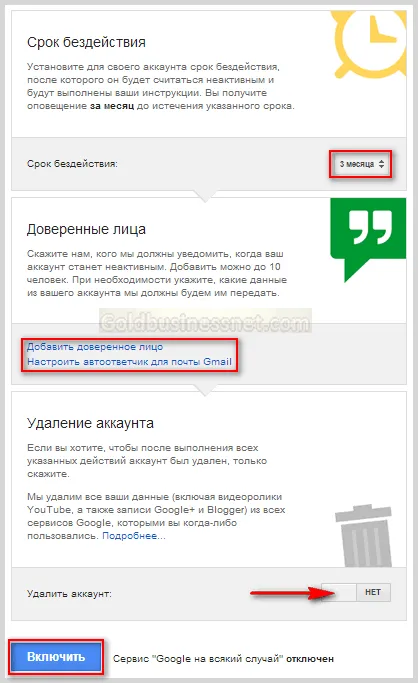The width and height of the screenshot is (418, 683).
Task: Click the 'Срок бездействия:' field label
Action: 72,164
